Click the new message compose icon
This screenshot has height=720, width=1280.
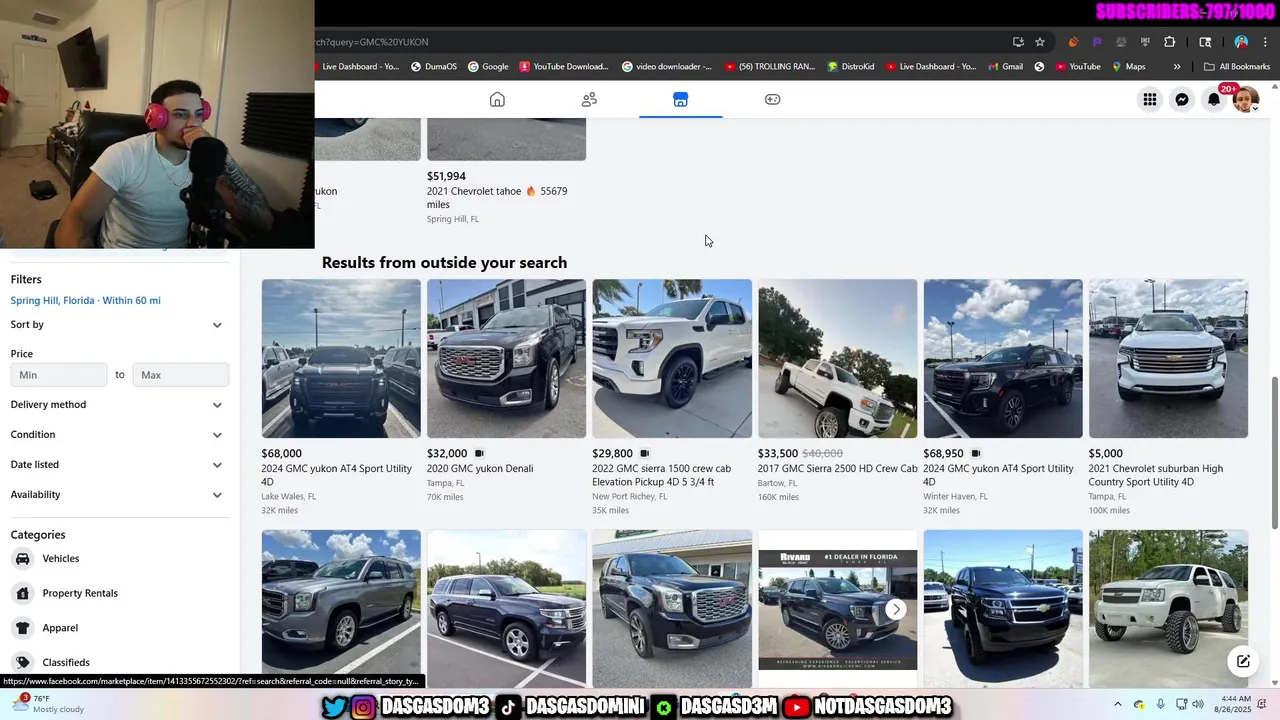click(x=1243, y=661)
